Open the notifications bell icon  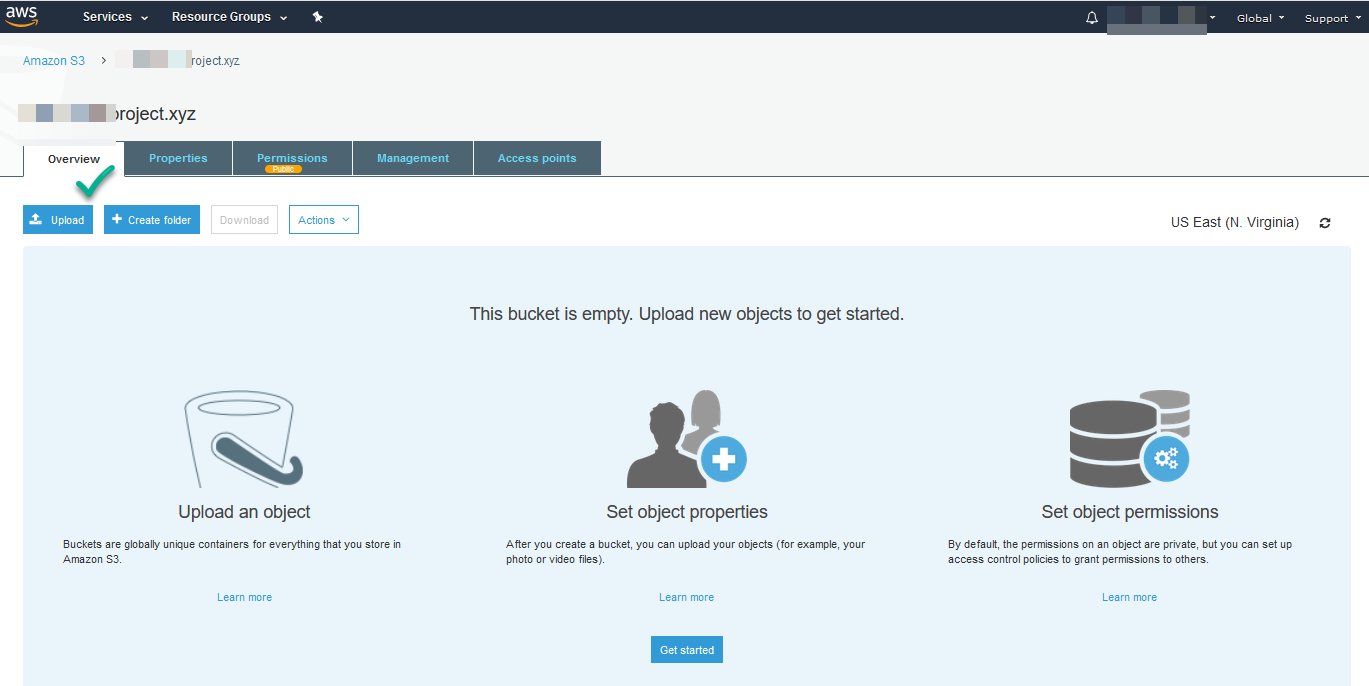pos(1092,18)
